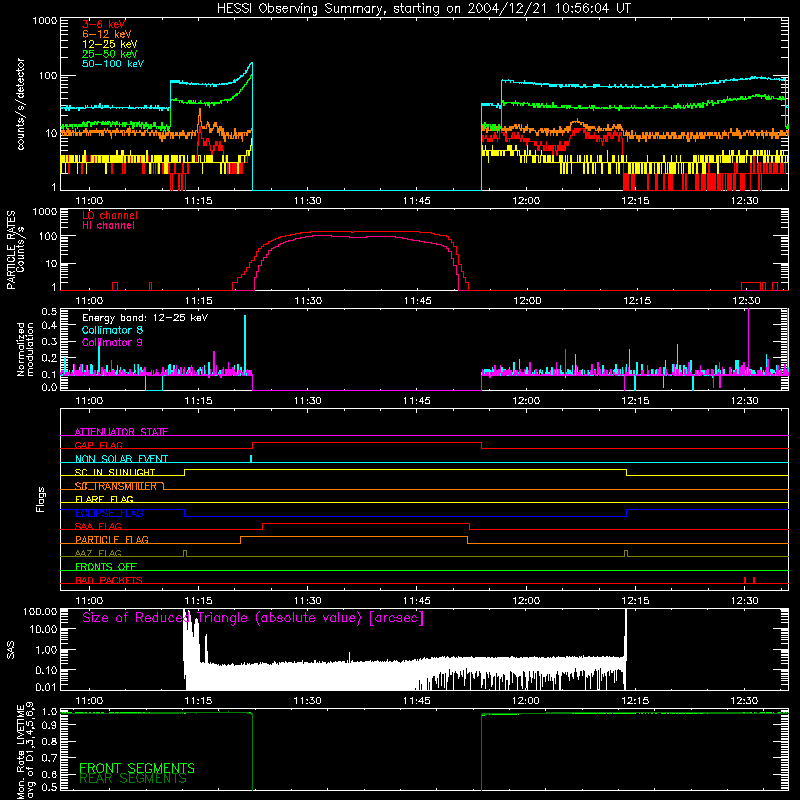The image size is (800, 800).
Task: Select the Collimator 8 legend label
Action: click(x=112, y=330)
